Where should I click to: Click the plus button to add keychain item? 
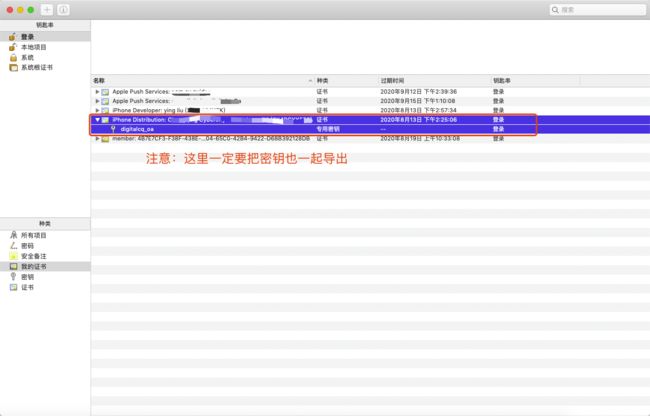pyautogui.click(x=47, y=10)
